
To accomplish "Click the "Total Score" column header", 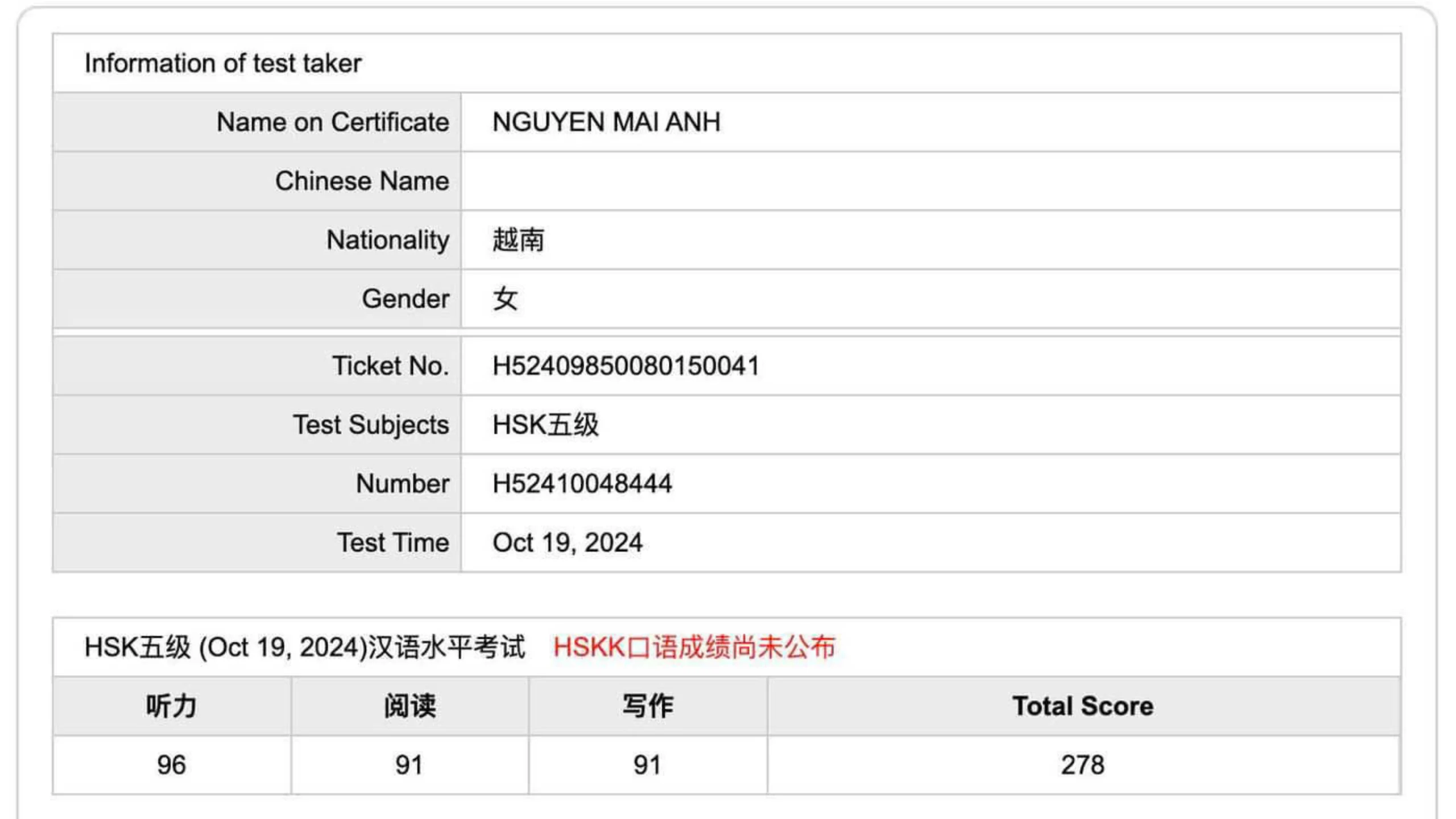I will (x=1083, y=706).
